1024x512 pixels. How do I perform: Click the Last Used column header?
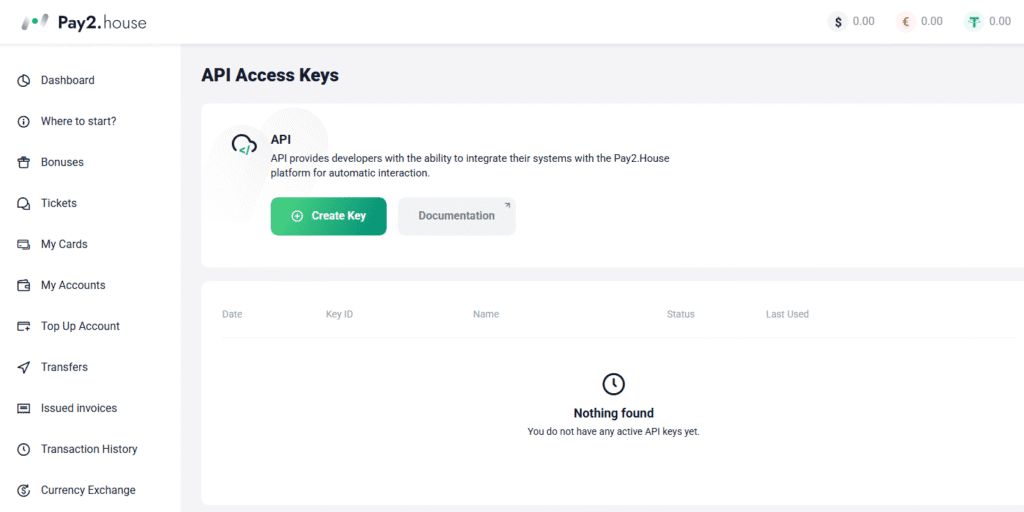[x=787, y=314]
